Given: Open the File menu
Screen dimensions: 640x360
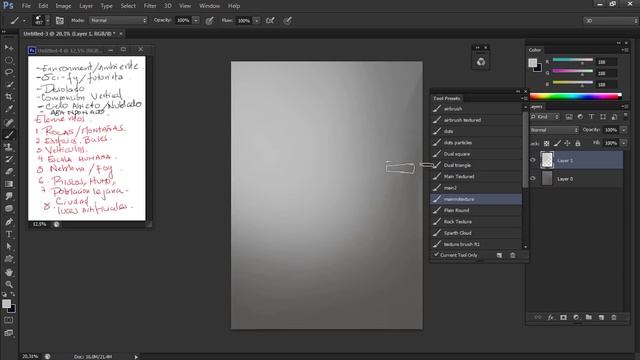Looking at the screenshot, I should tap(26, 6).
